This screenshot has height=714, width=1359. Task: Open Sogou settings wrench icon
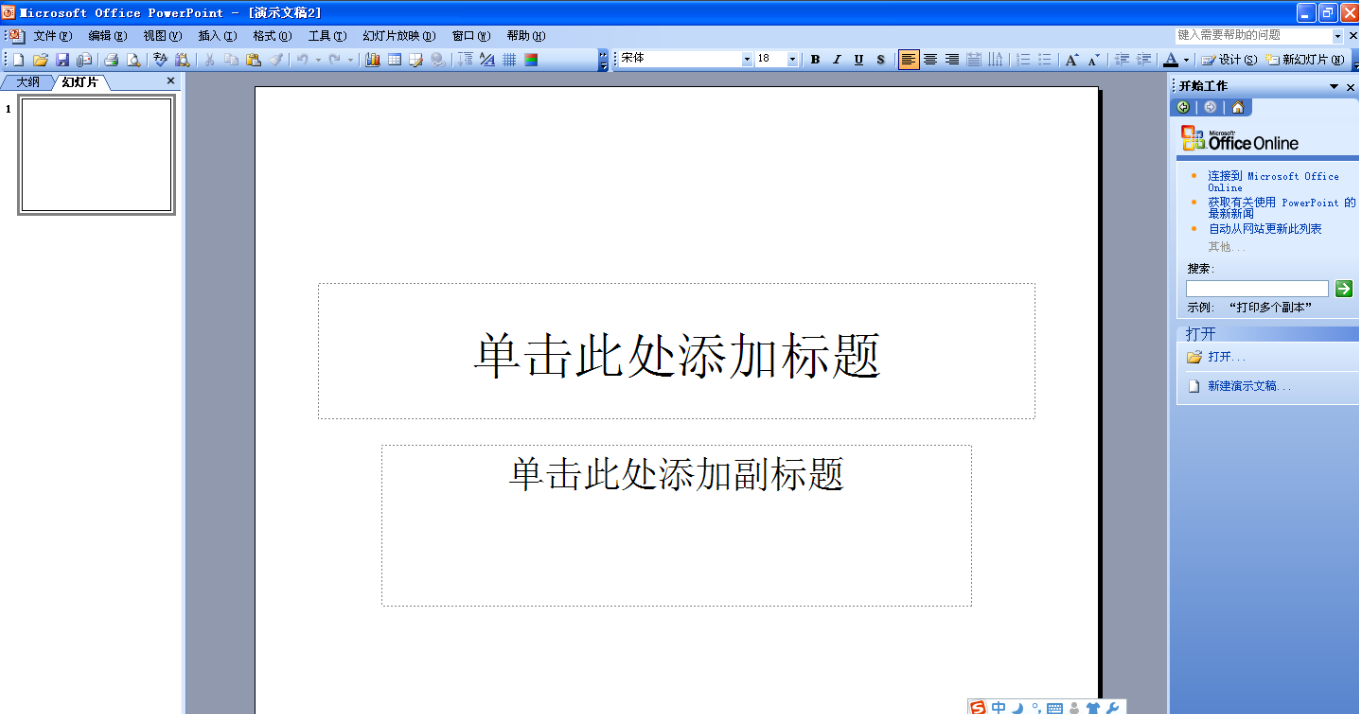[x=1112, y=708]
